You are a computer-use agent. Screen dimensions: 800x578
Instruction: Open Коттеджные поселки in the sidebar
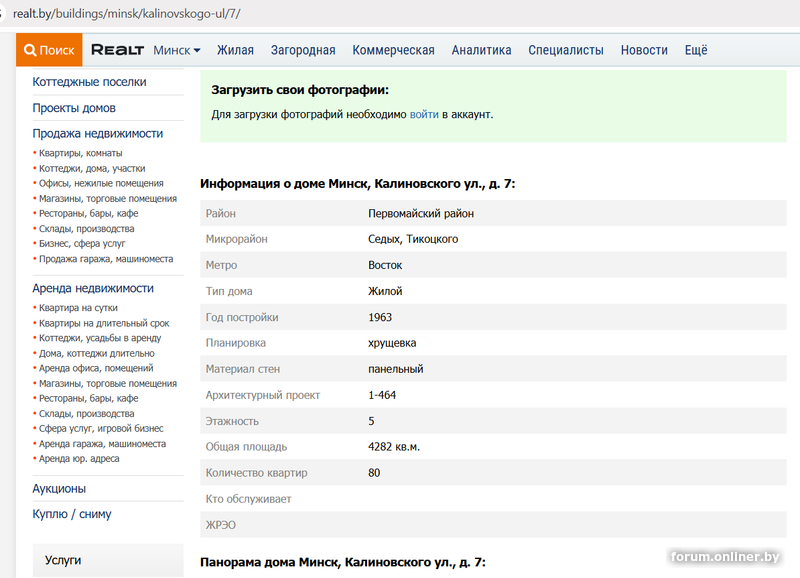pos(89,82)
